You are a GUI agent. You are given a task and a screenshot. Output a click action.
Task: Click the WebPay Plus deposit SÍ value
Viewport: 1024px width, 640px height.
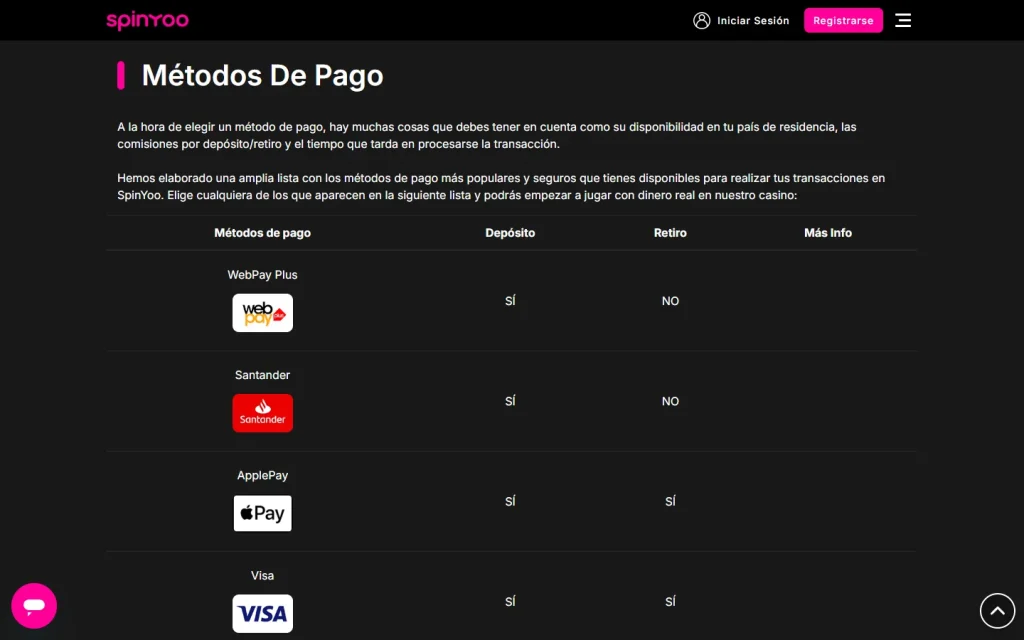(510, 301)
